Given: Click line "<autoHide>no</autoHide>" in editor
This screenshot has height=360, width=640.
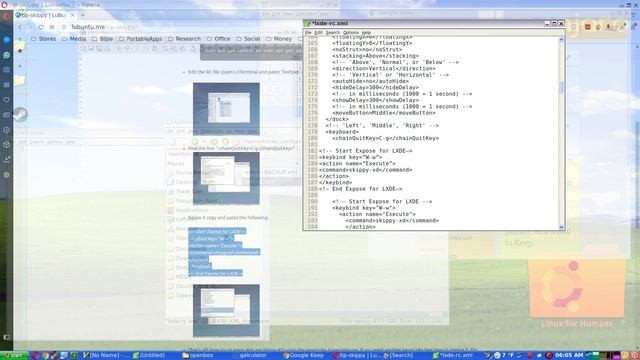Looking at the screenshot, I should coord(370,81).
